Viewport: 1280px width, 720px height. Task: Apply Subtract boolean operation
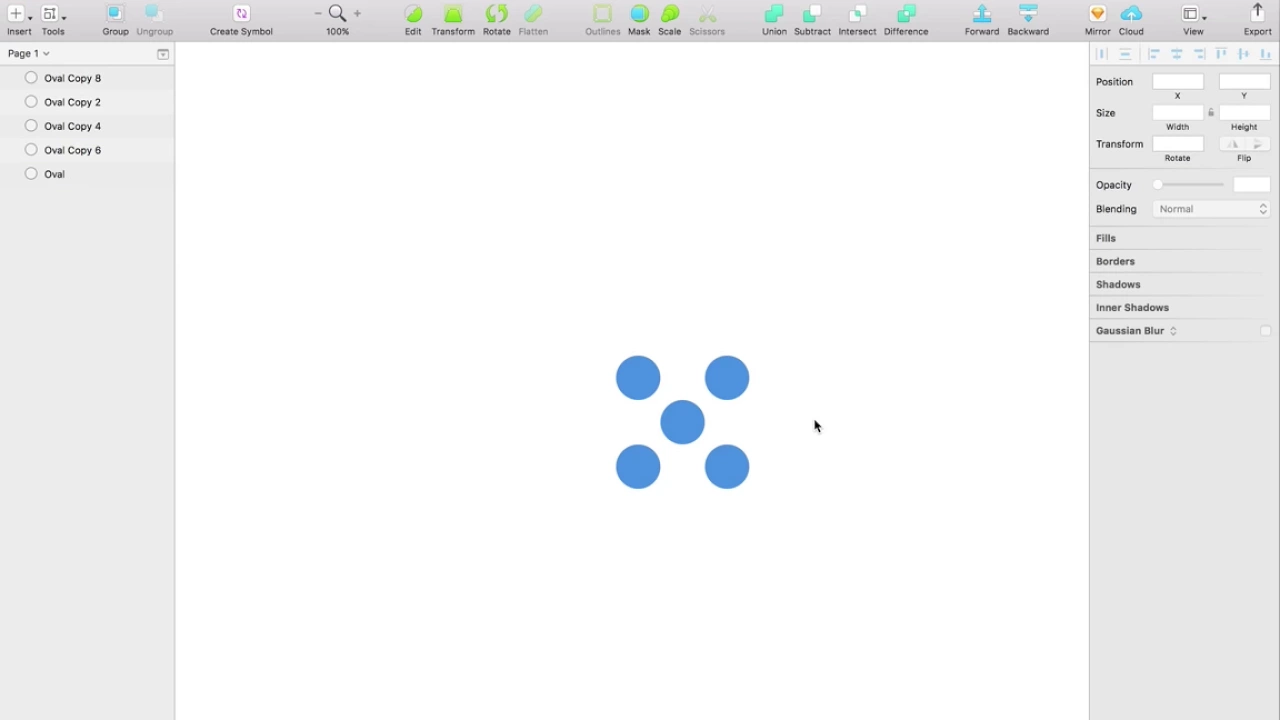point(812,19)
